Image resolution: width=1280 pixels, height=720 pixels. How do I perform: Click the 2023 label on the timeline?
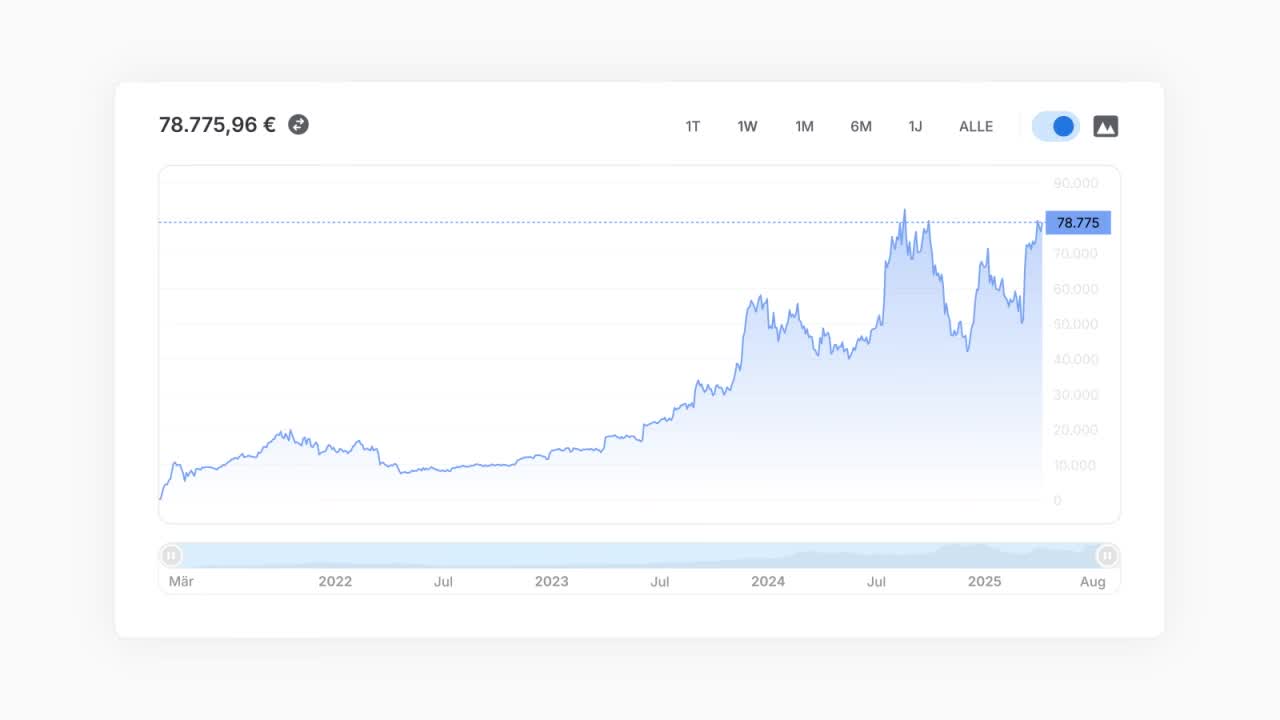click(x=551, y=581)
